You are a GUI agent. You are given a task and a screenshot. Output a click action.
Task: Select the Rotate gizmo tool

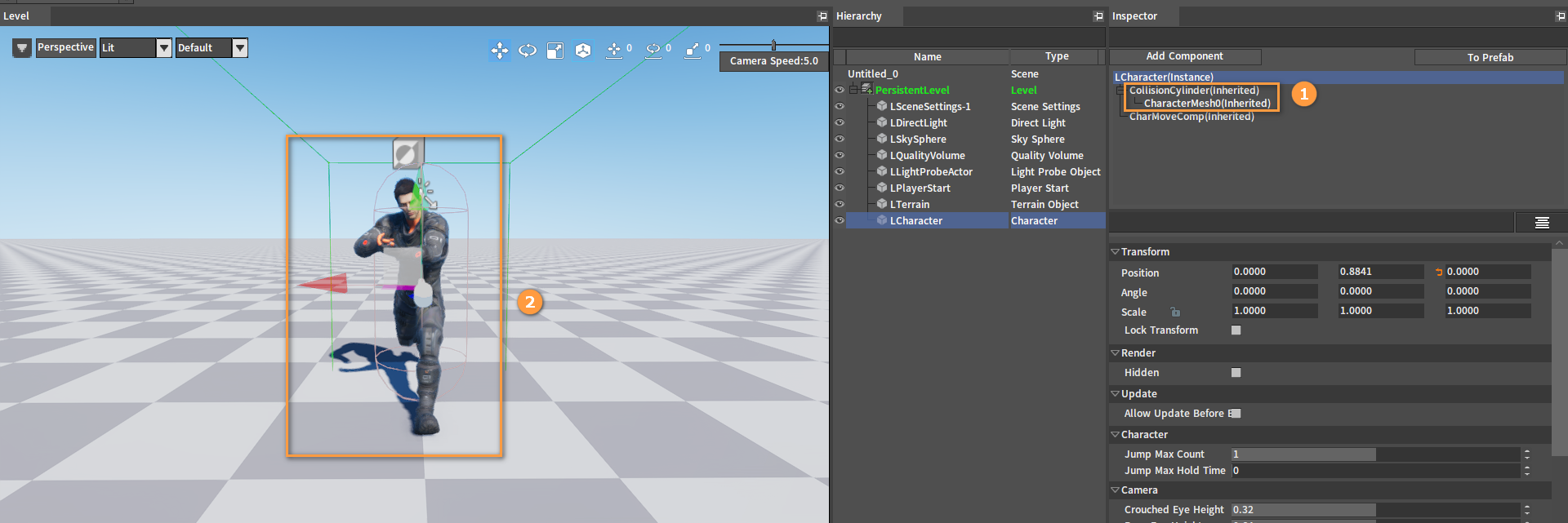pyautogui.click(x=528, y=51)
